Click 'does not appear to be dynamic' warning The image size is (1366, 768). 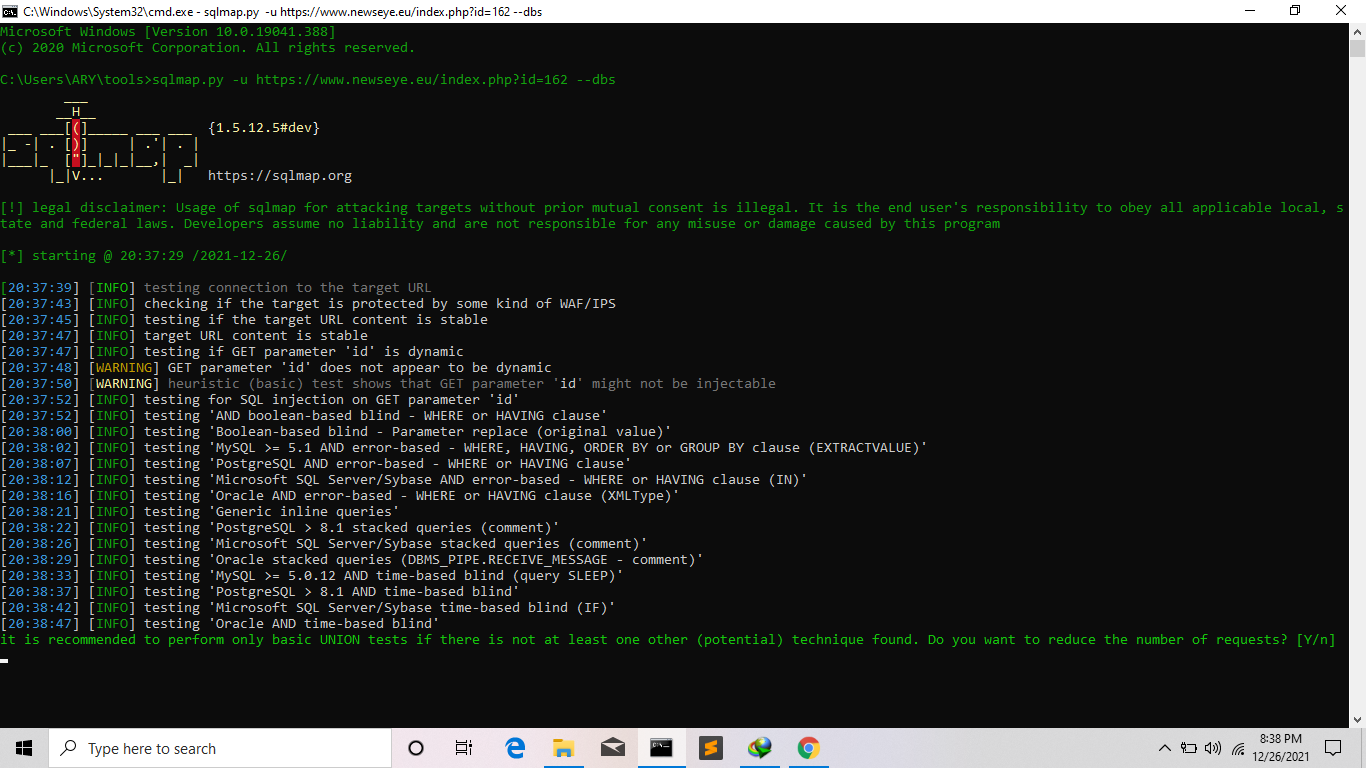(x=276, y=368)
